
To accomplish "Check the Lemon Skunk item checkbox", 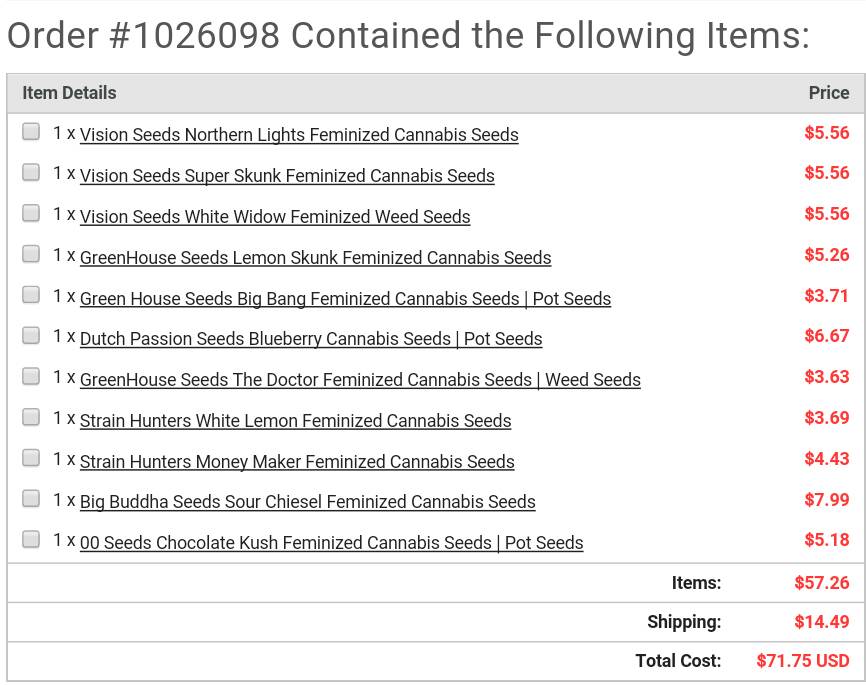I will (31, 254).
